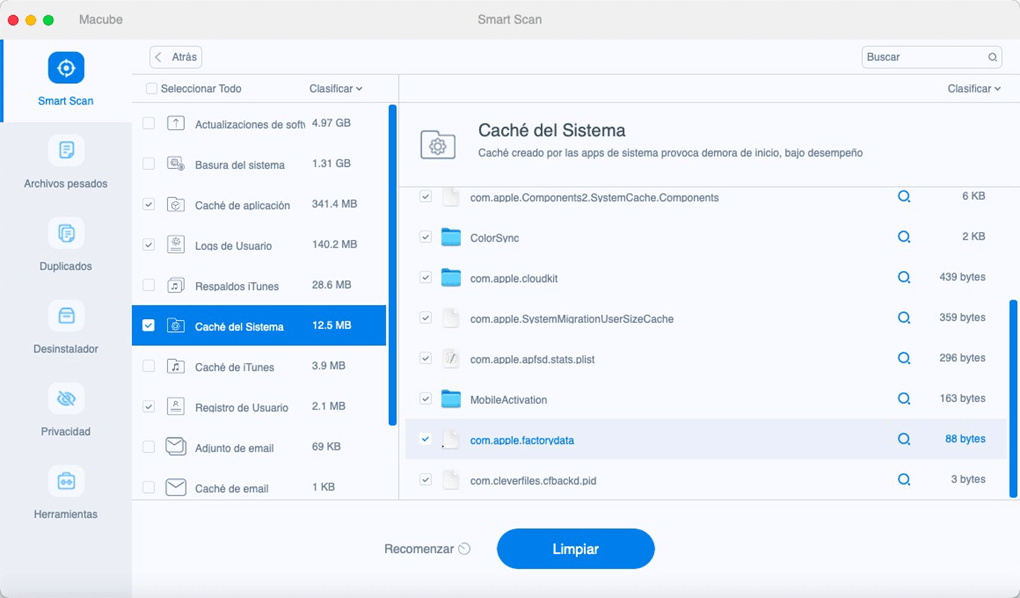Check Actualizaciones de software checkbox
The image size is (1020, 598).
tap(149, 123)
